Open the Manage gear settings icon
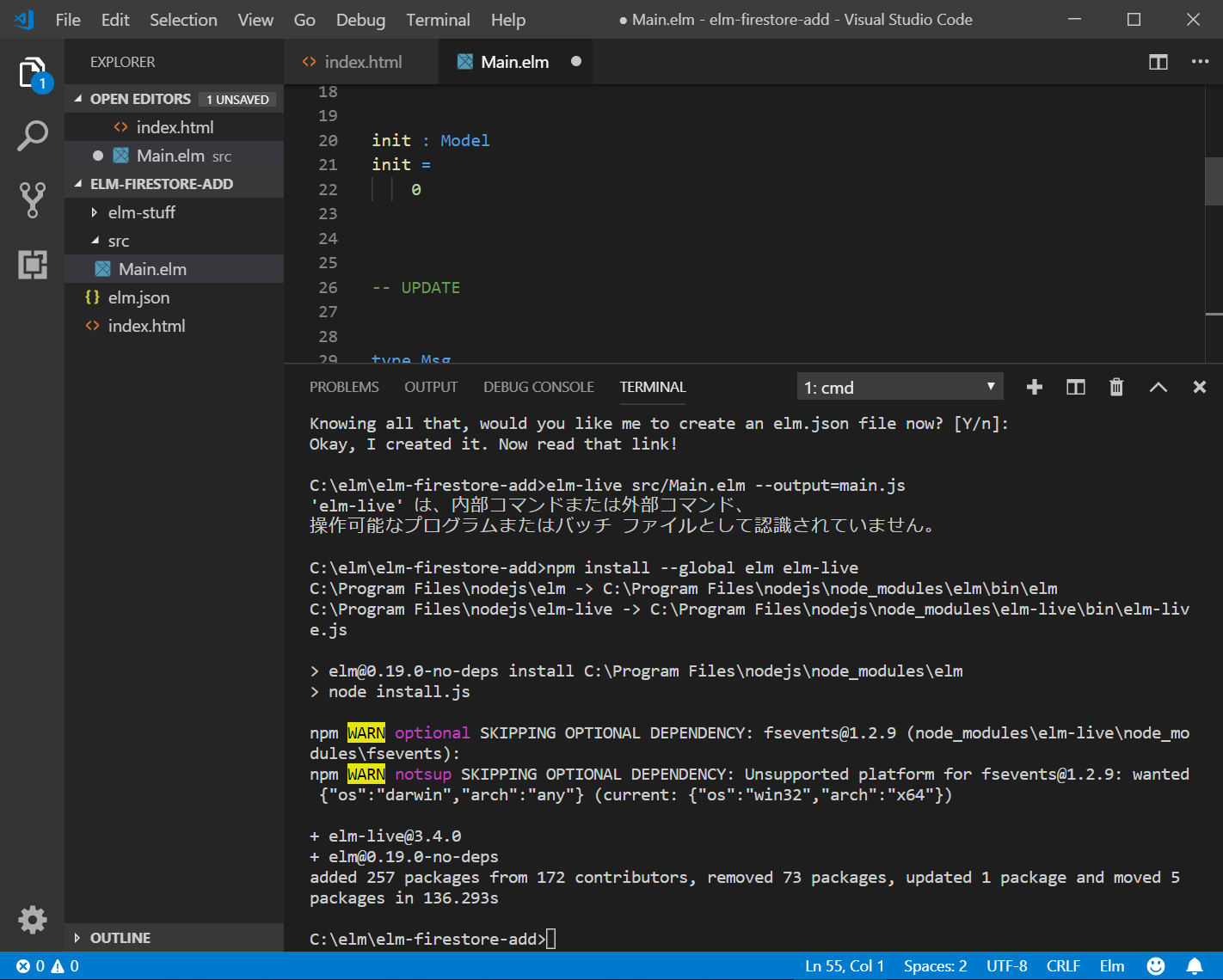This screenshot has width=1223, height=980. pos(32,920)
